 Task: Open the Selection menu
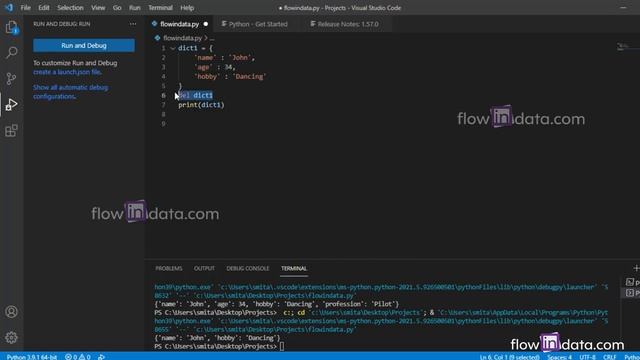point(70,8)
